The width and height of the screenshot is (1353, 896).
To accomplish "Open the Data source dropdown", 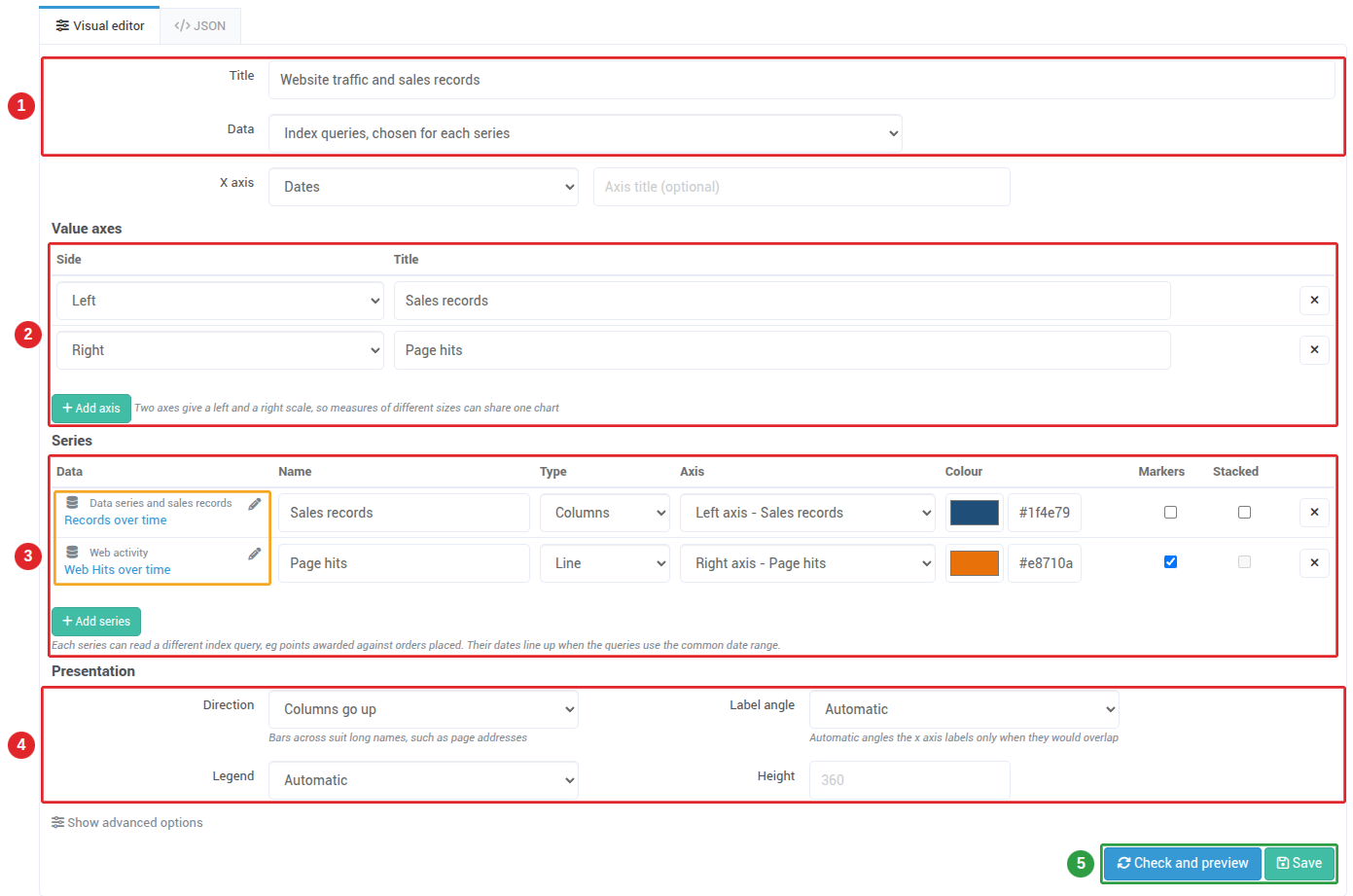I will [586, 133].
